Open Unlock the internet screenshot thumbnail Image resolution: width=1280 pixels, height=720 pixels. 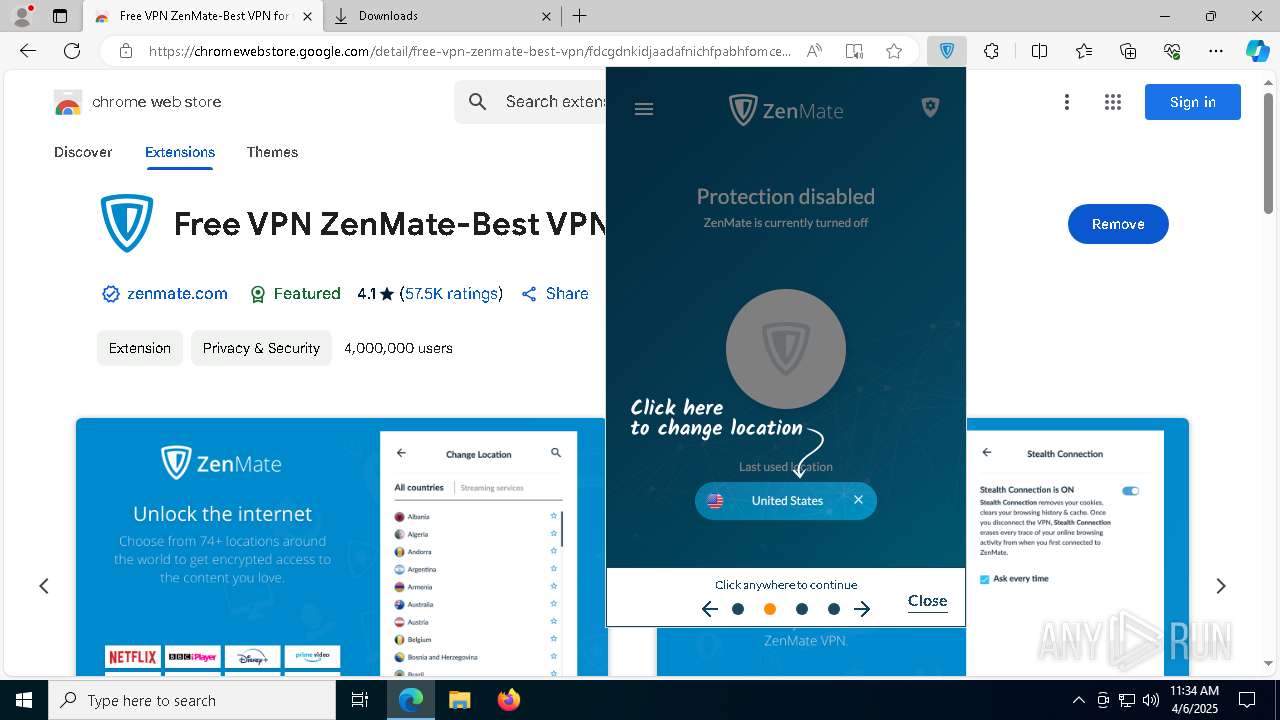point(340,547)
